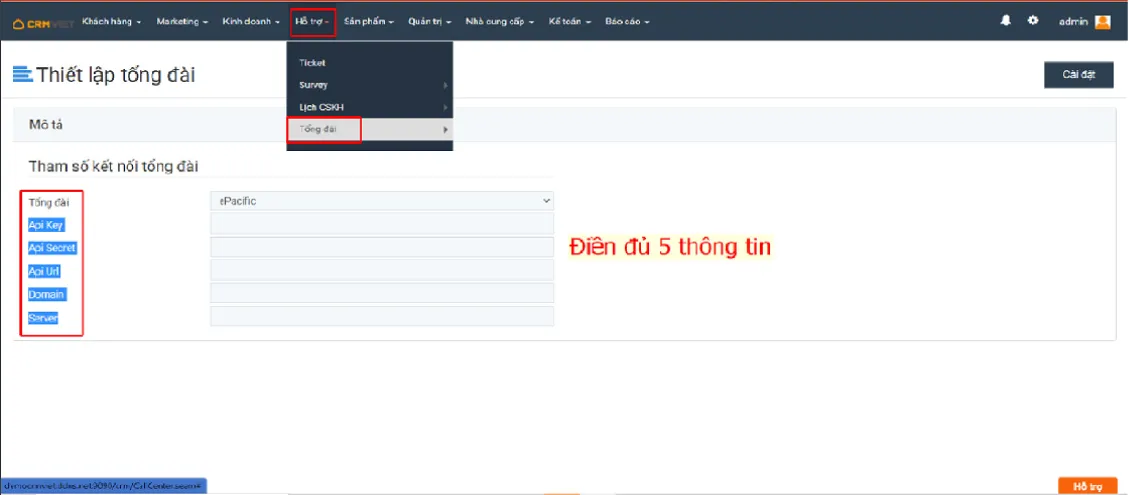Expand the Tổng đài submenu
Screen dimensions: 1129x495
click(369, 130)
